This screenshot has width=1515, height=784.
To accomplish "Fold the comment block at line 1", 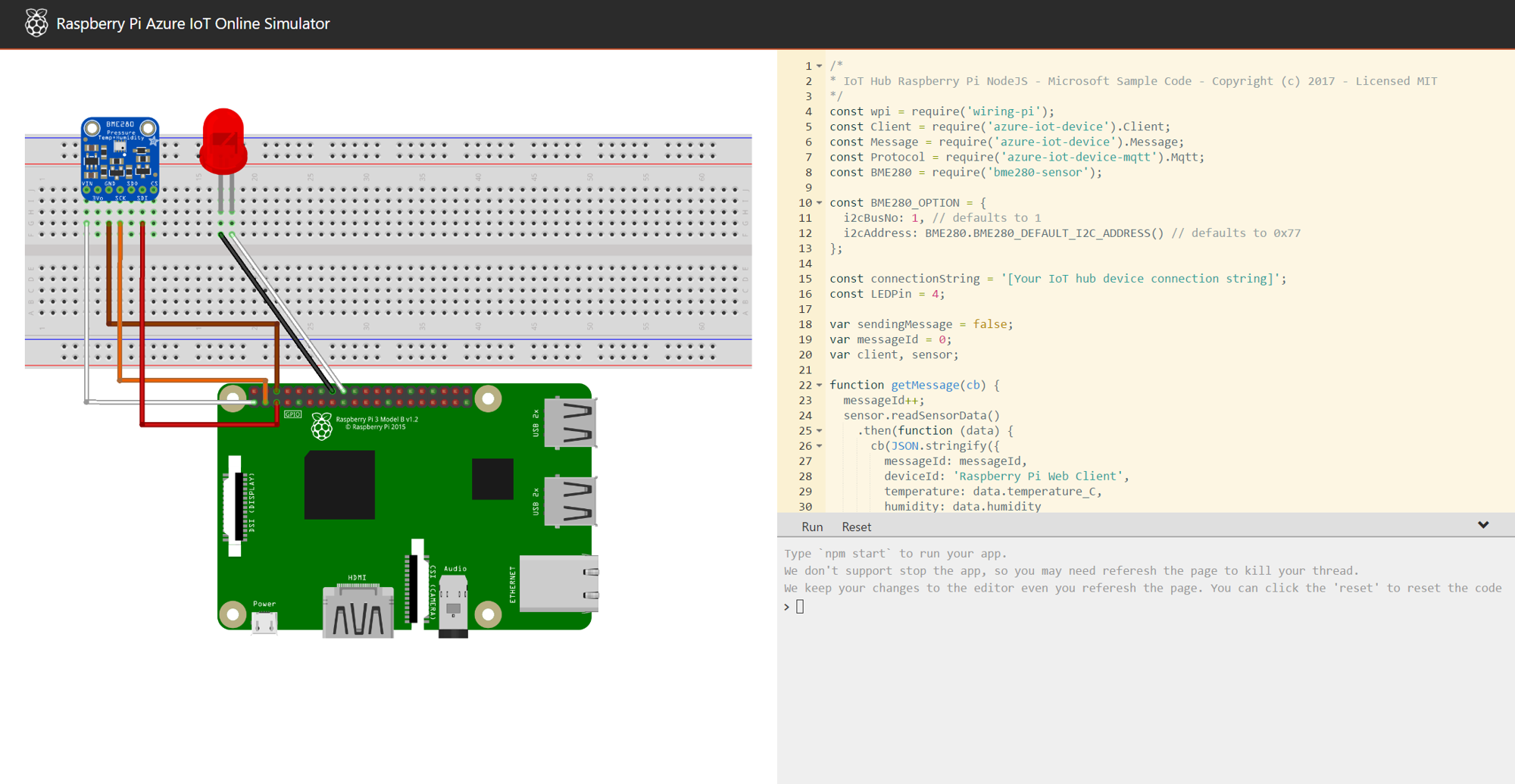I will tap(820, 66).
